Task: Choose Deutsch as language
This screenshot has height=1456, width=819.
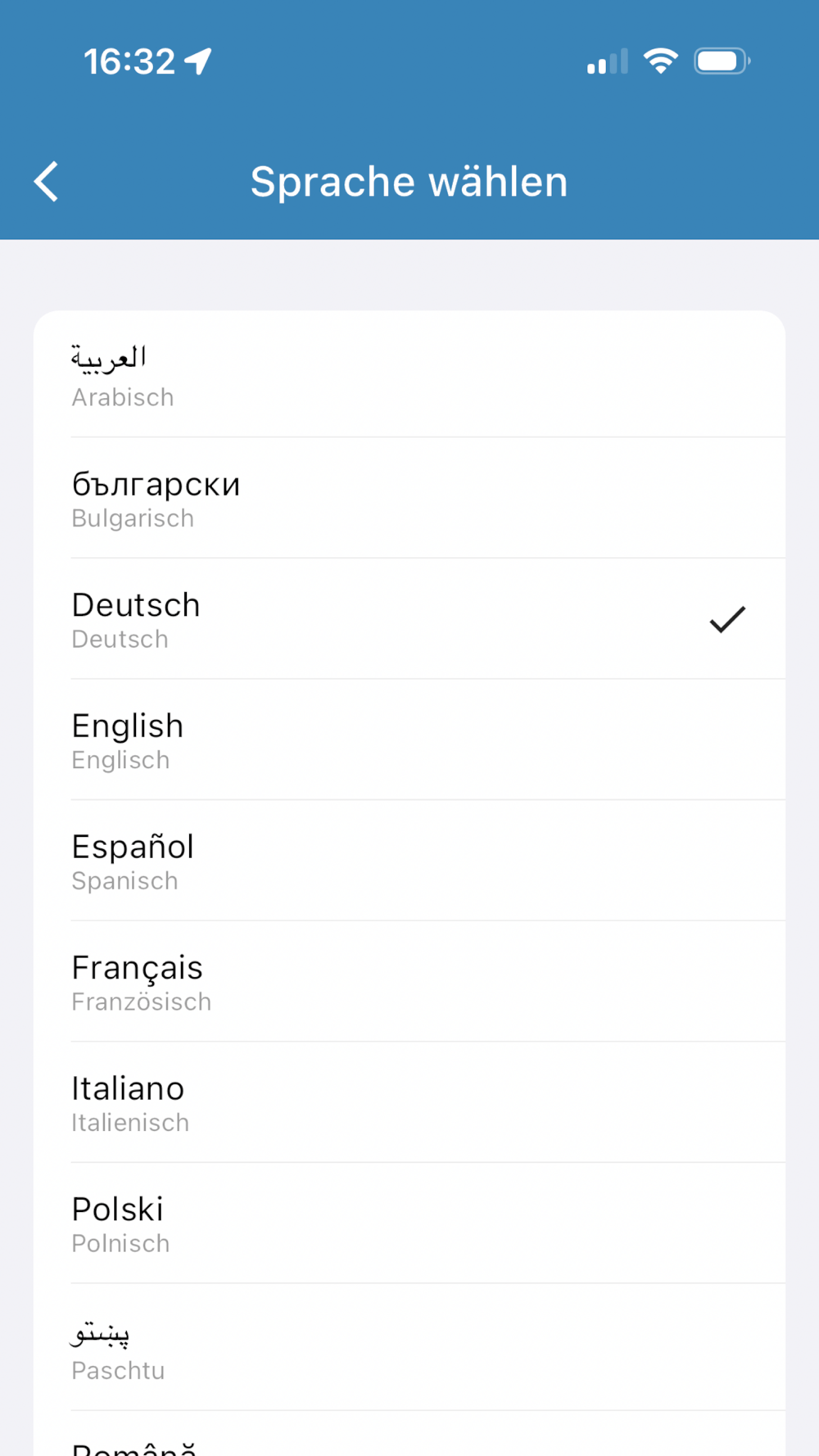Action: pyautogui.click(x=409, y=619)
